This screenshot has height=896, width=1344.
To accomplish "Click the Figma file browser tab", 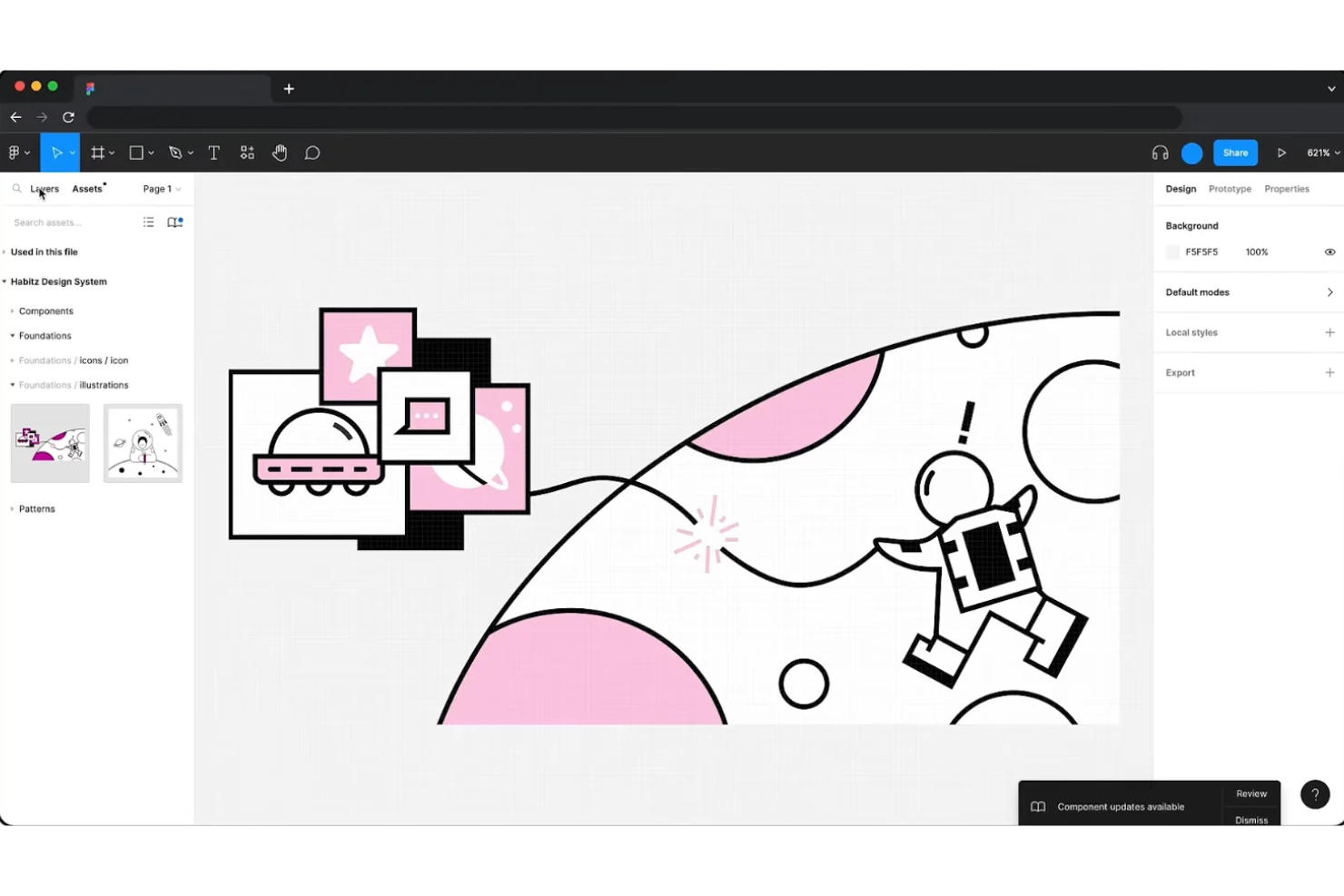I will click(x=173, y=89).
